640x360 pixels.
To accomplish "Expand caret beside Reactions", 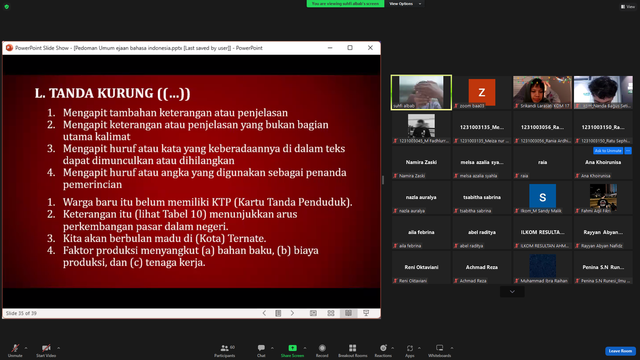I will tap(393, 348).
